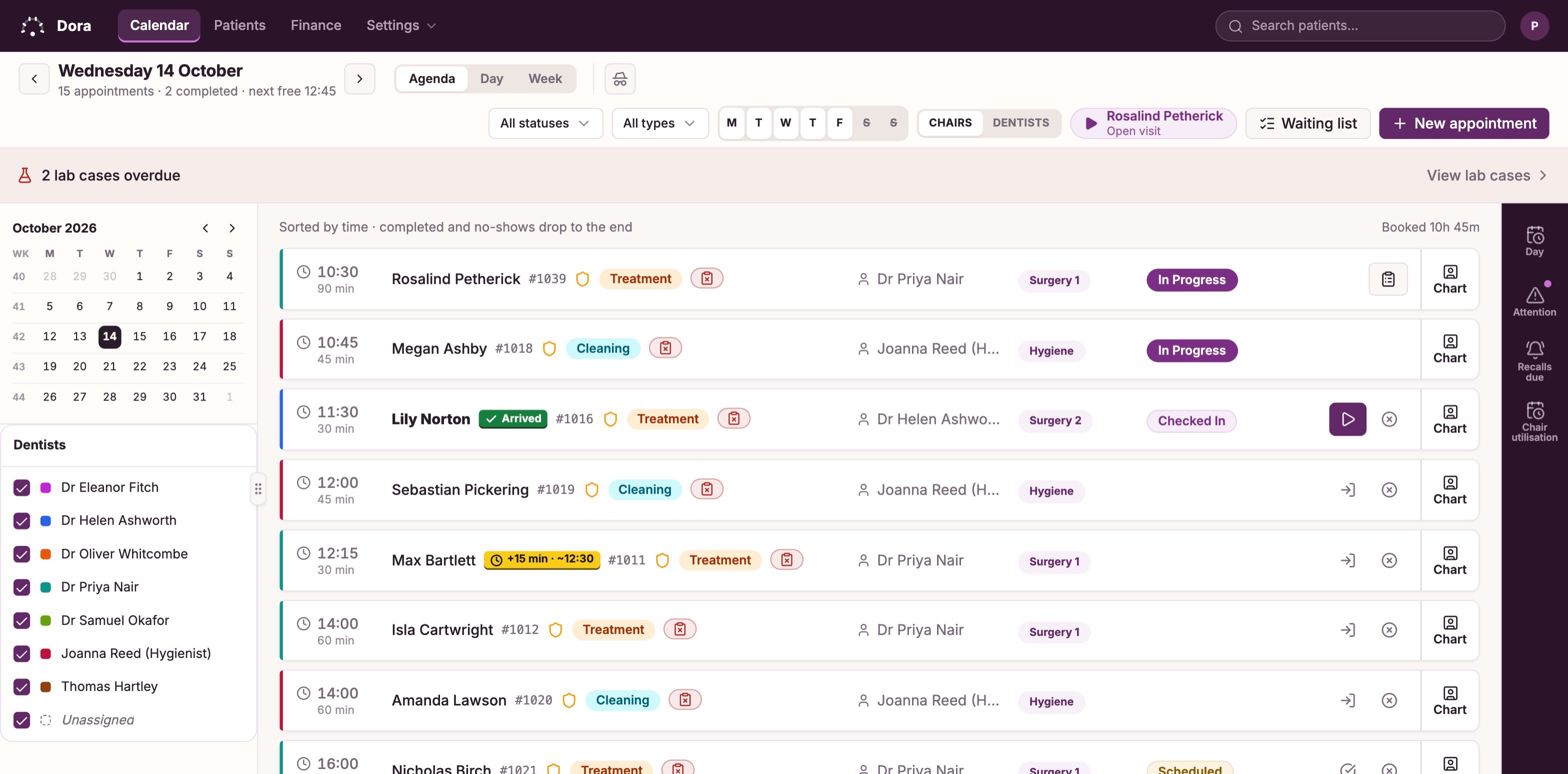The height and width of the screenshot is (774, 1568).
Task: Open Chart for Max Bartlett
Action: 1449,561
